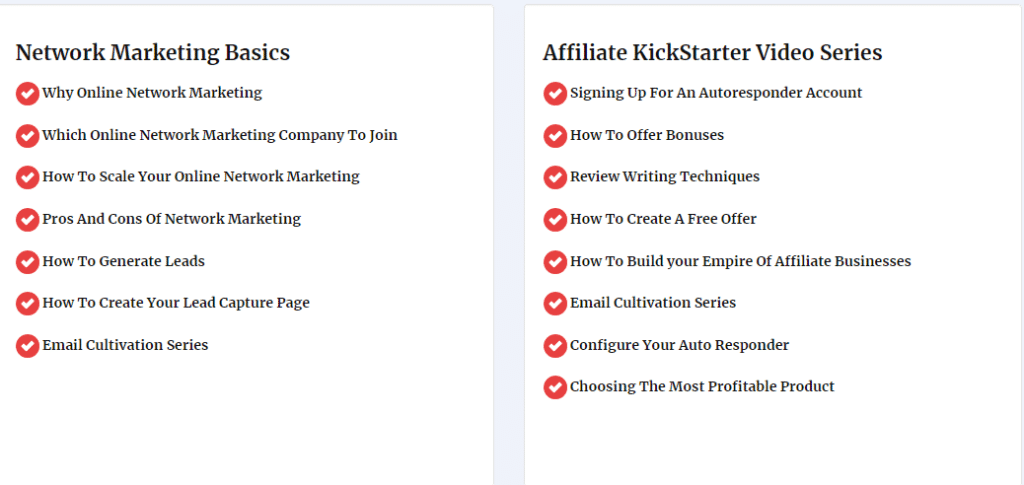Viewport: 1024px width, 485px height.
Task: Click How To Scale Your Online Network Marketing text
Action: [x=201, y=176]
